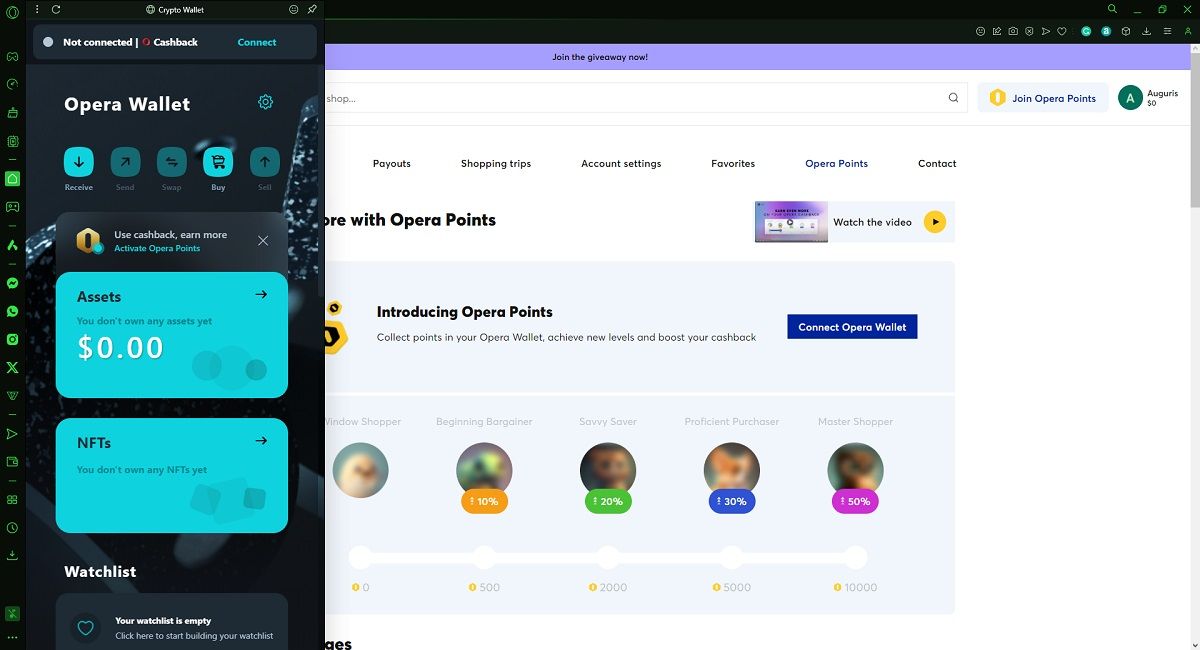Open Opera Wallet settings gear
1200x650 pixels.
pos(265,101)
